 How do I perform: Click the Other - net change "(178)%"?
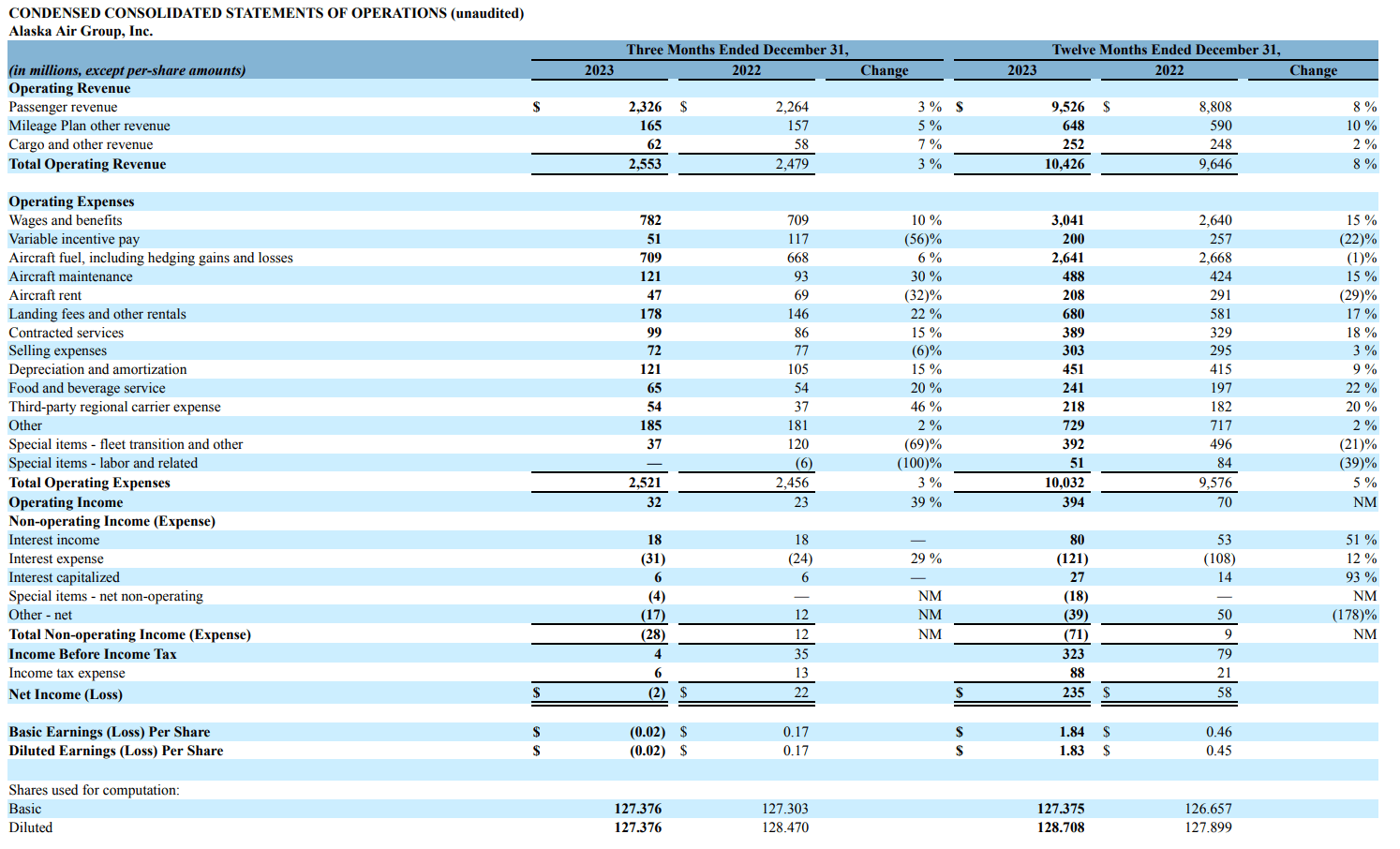[1355, 615]
